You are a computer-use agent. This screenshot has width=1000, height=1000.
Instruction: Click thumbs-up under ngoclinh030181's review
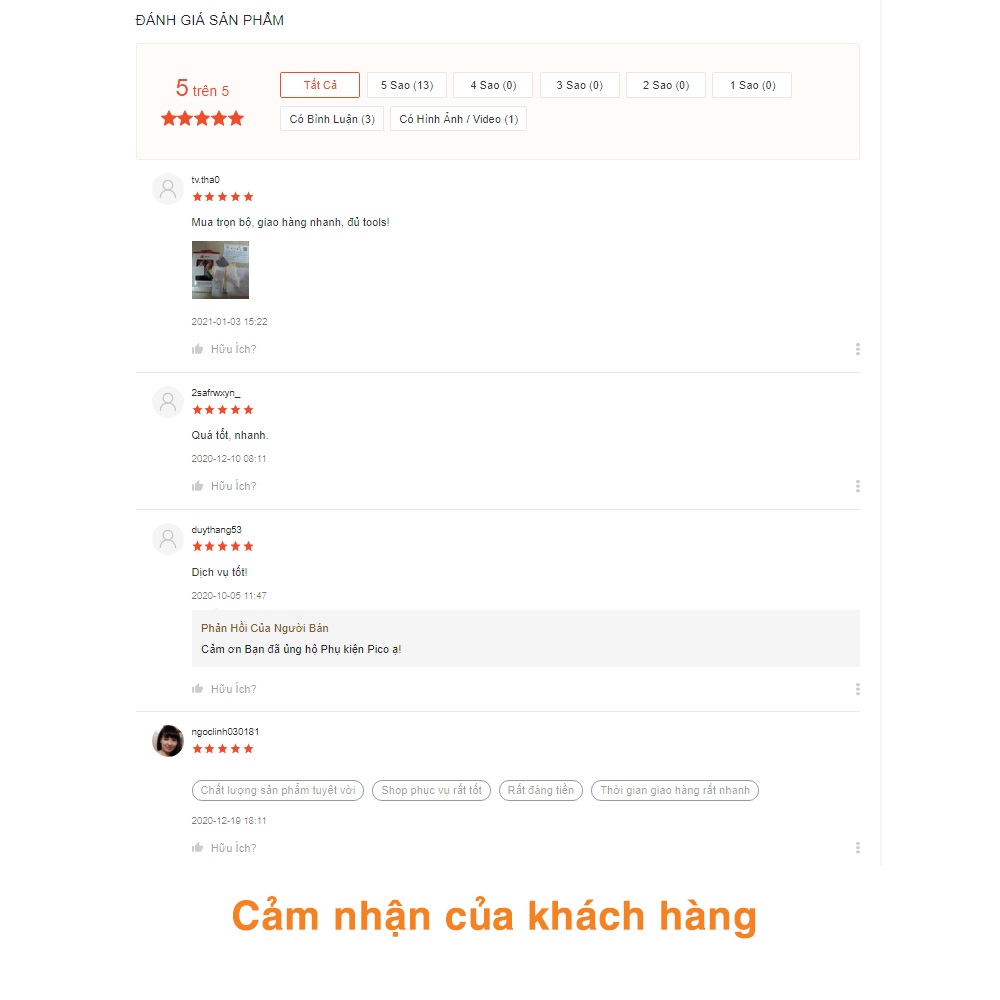click(197, 848)
